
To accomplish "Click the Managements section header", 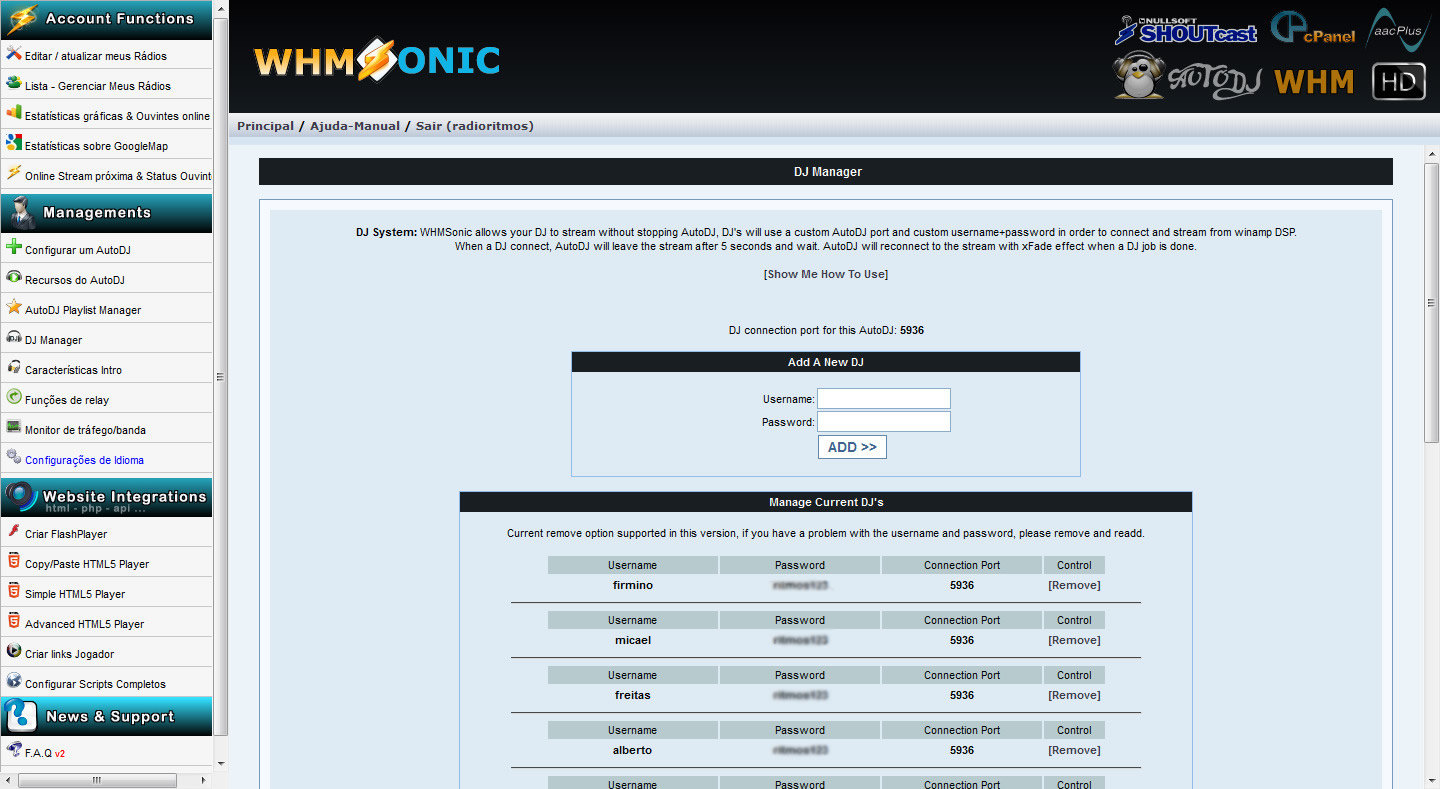I will [106, 213].
